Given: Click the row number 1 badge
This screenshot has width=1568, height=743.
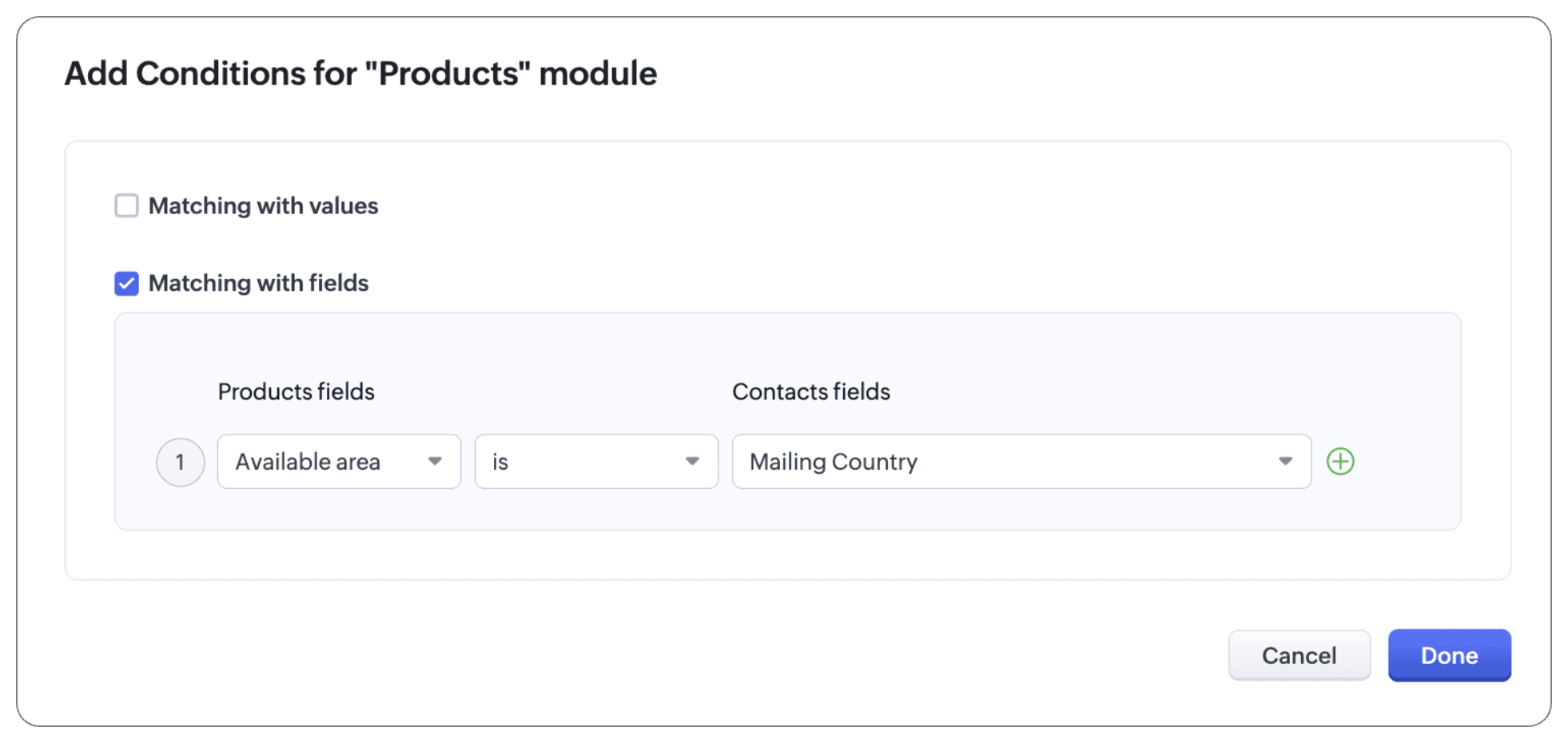Looking at the screenshot, I should (x=180, y=462).
